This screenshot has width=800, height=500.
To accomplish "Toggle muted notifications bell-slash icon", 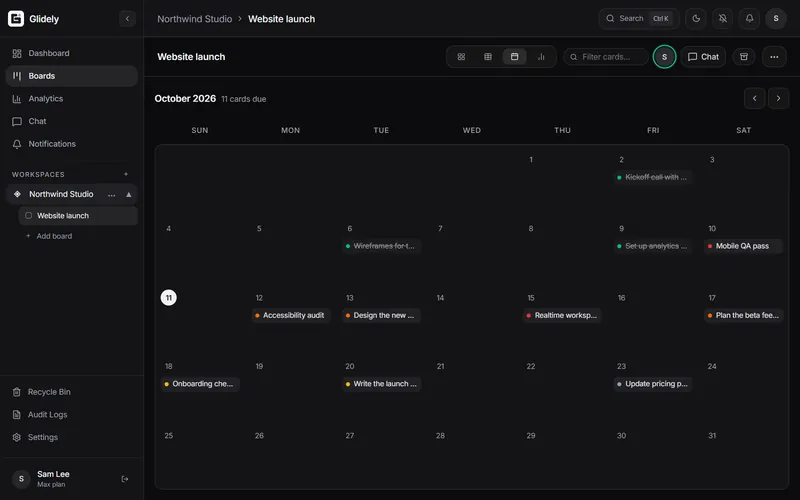I will 722,18.
